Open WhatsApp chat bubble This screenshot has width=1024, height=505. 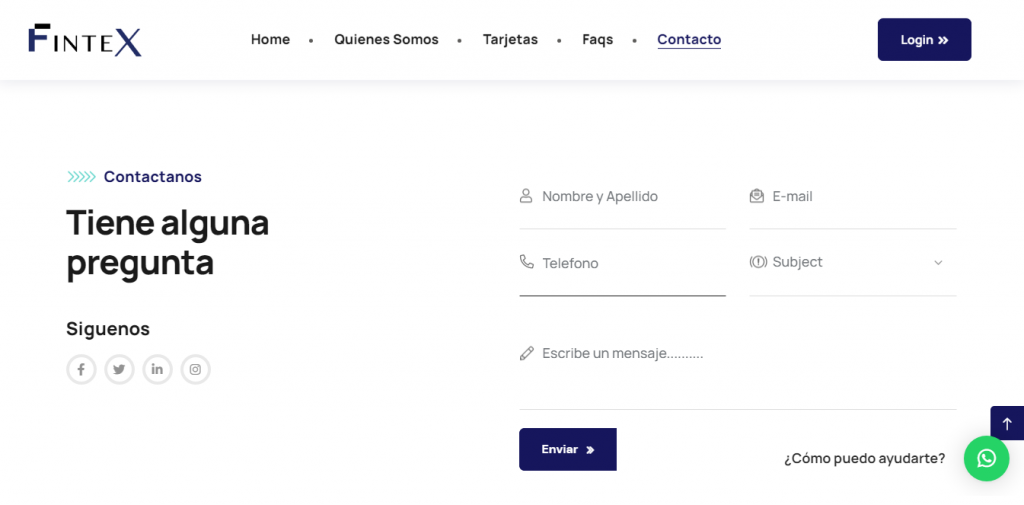[x=986, y=458]
